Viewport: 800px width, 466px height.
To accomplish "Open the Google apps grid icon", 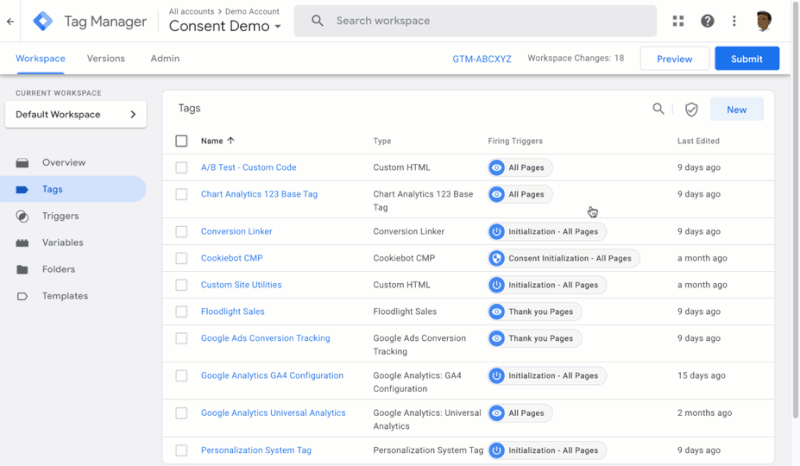I will [679, 21].
